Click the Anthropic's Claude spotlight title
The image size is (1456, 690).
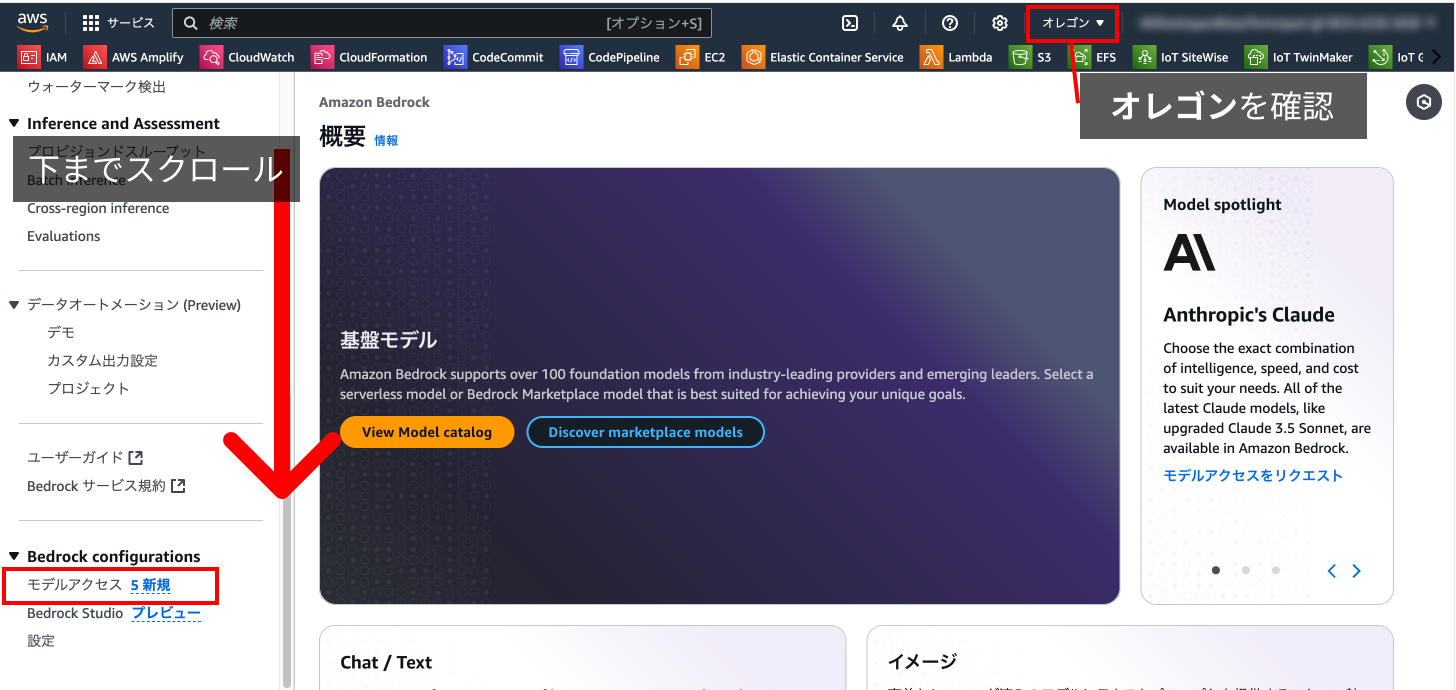click(1249, 315)
